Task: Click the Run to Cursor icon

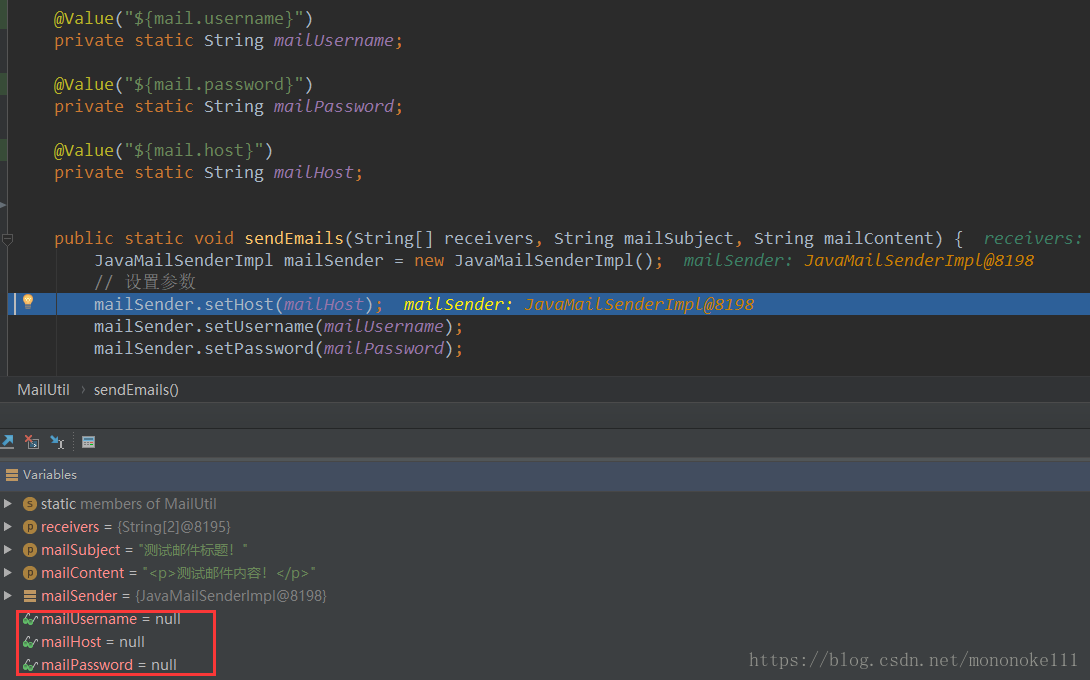Action: point(57,441)
